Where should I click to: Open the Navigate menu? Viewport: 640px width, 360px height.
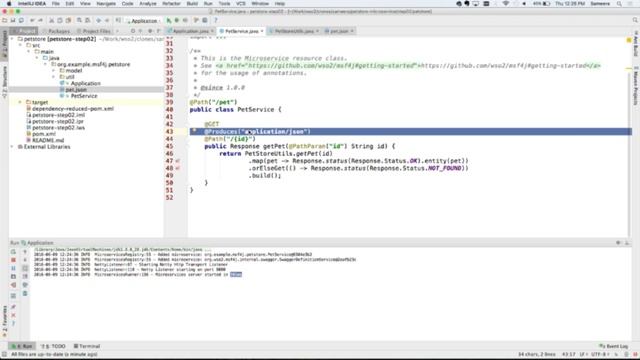click(106, 4)
